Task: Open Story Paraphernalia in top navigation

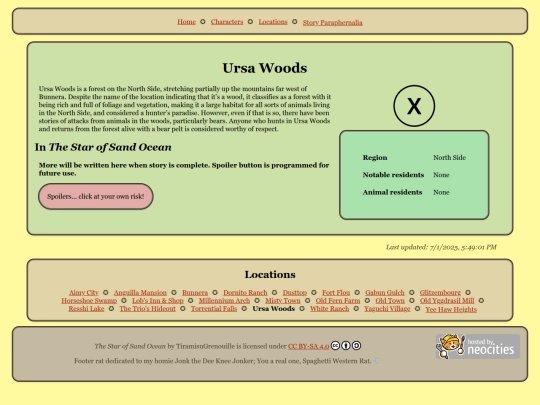Action: tap(332, 22)
